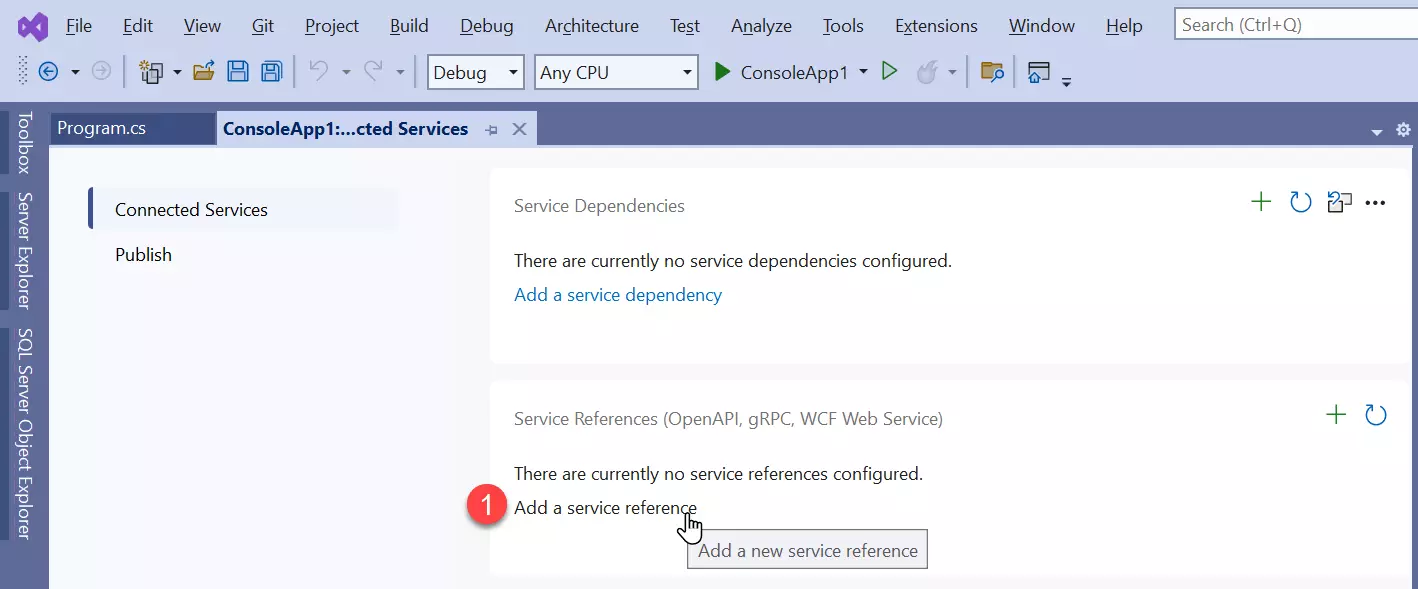Open Service Dependencies more options ellipsis

coord(1375,203)
